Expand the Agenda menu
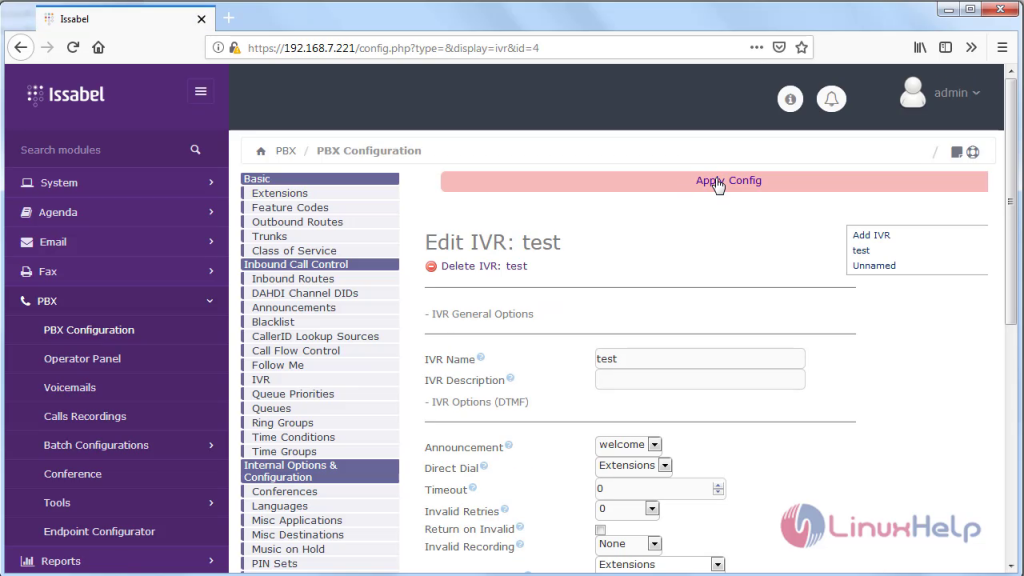The image size is (1024, 576). (117, 212)
